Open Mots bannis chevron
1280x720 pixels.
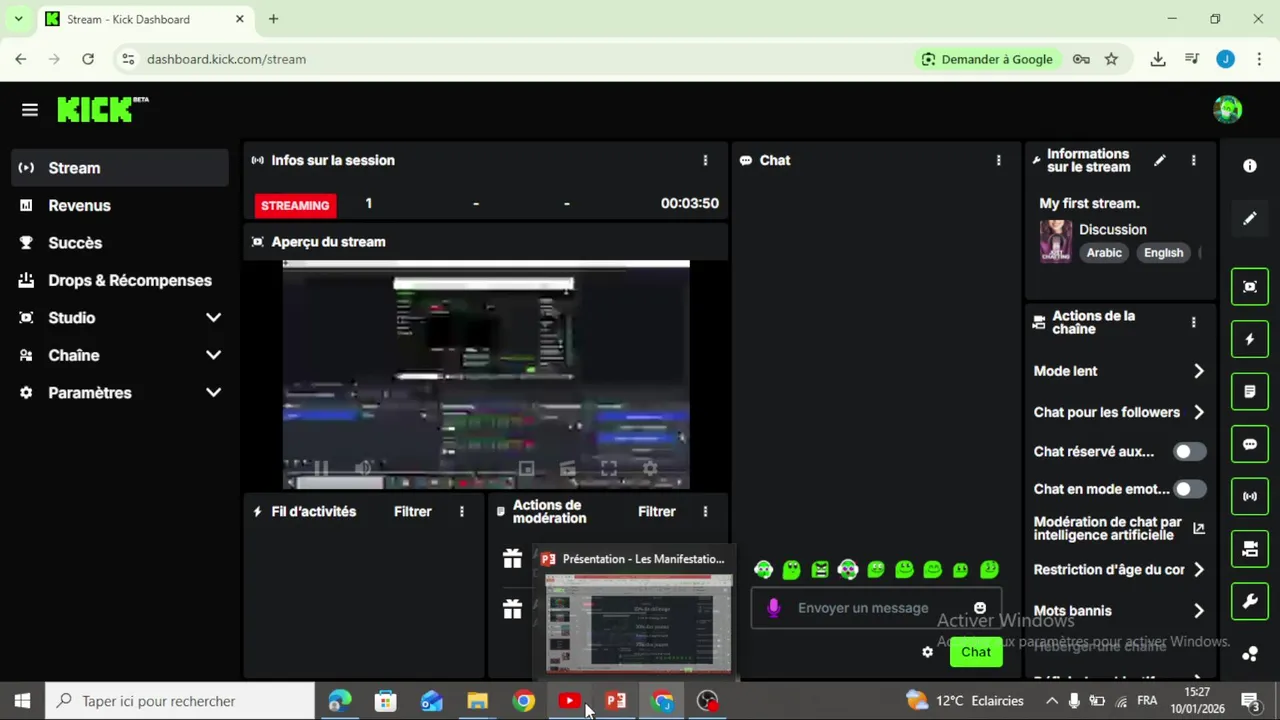click(1198, 611)
